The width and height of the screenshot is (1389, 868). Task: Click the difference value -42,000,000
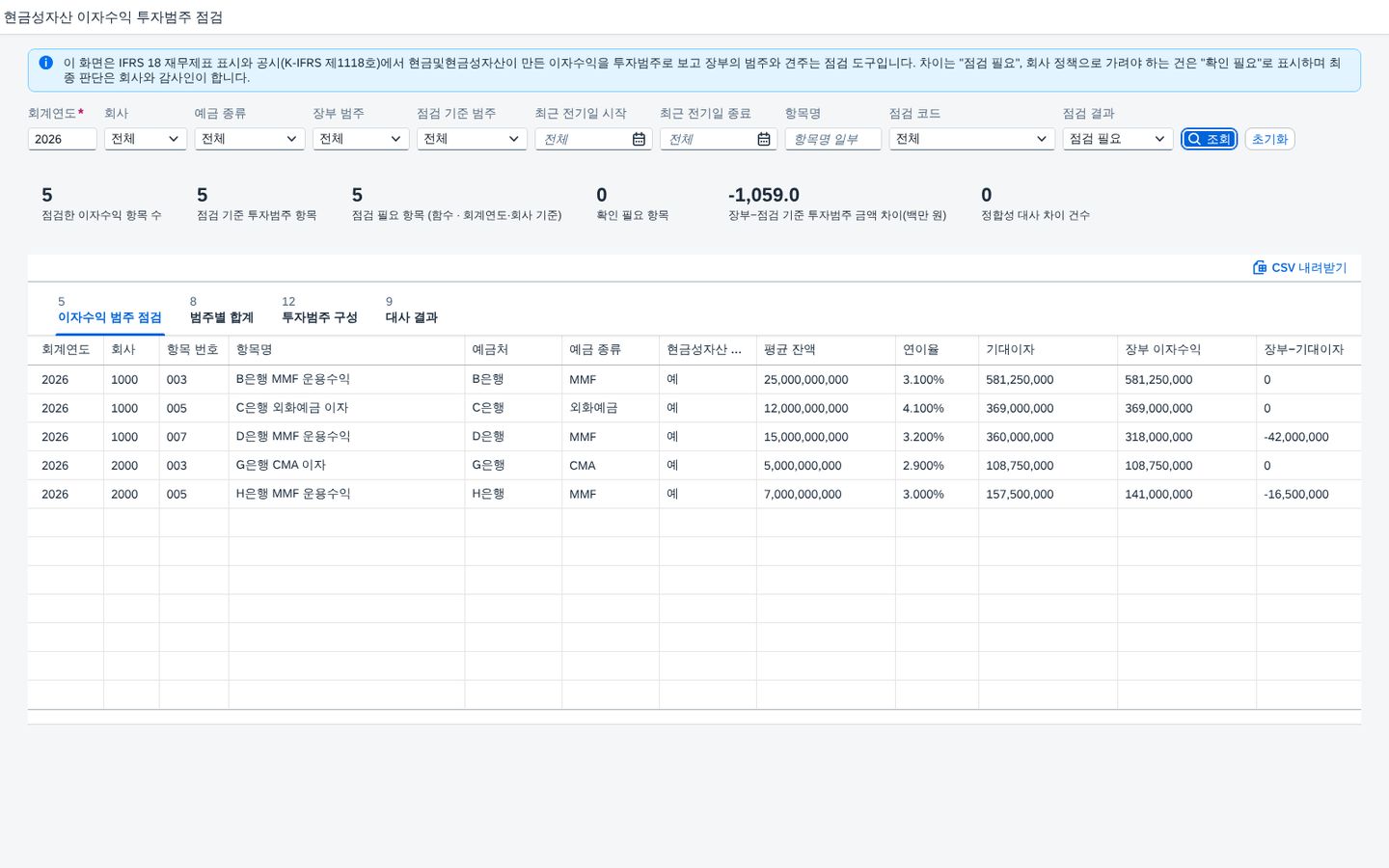click(1296, 437)
